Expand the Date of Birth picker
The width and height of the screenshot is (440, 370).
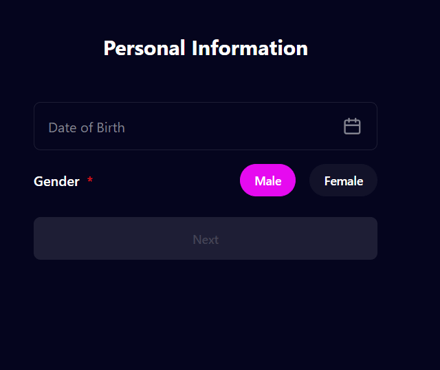[x=352, y=126]
